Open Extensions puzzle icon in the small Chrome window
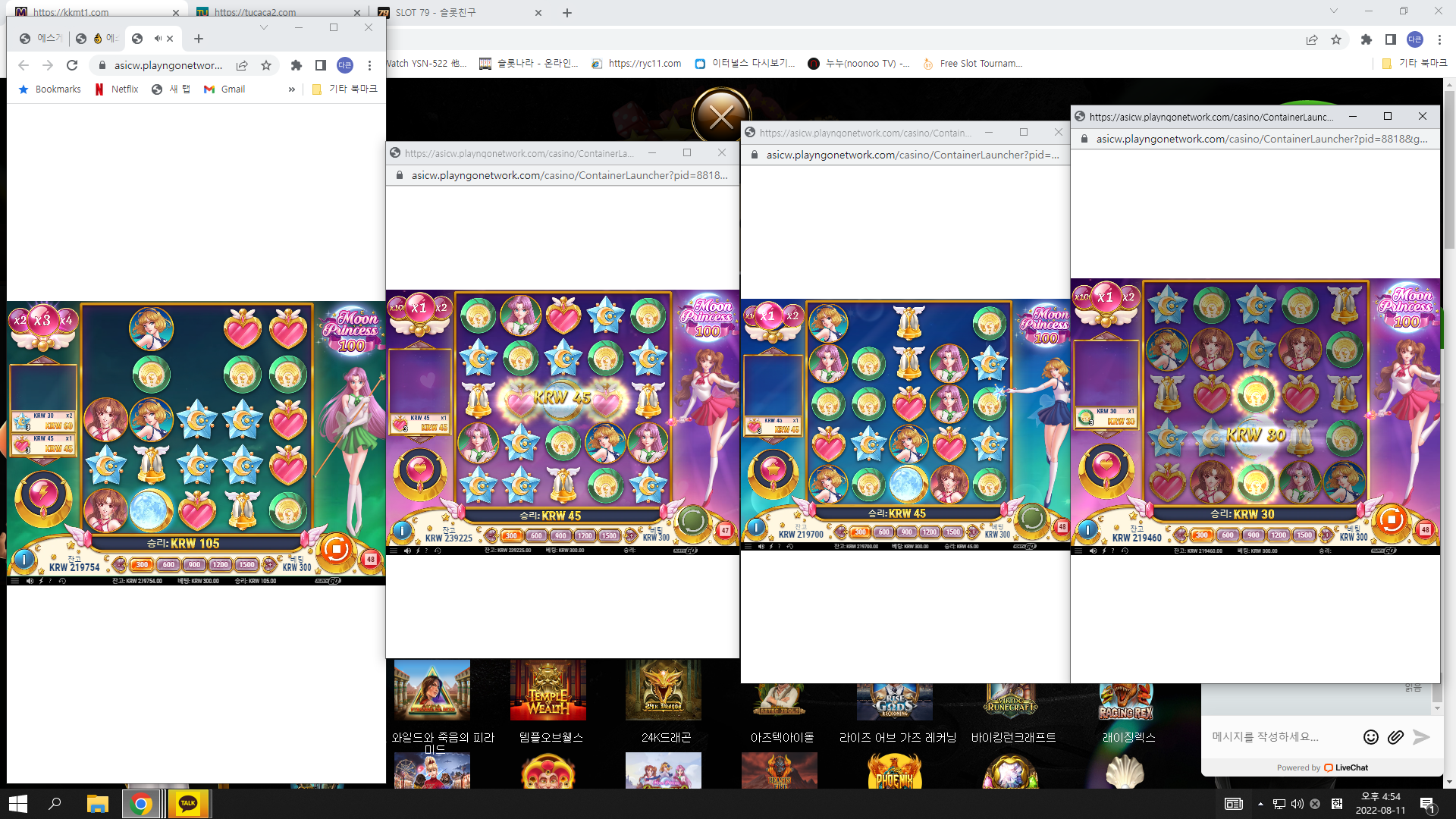Viewport: 1456px width, 819px height. 297,65
